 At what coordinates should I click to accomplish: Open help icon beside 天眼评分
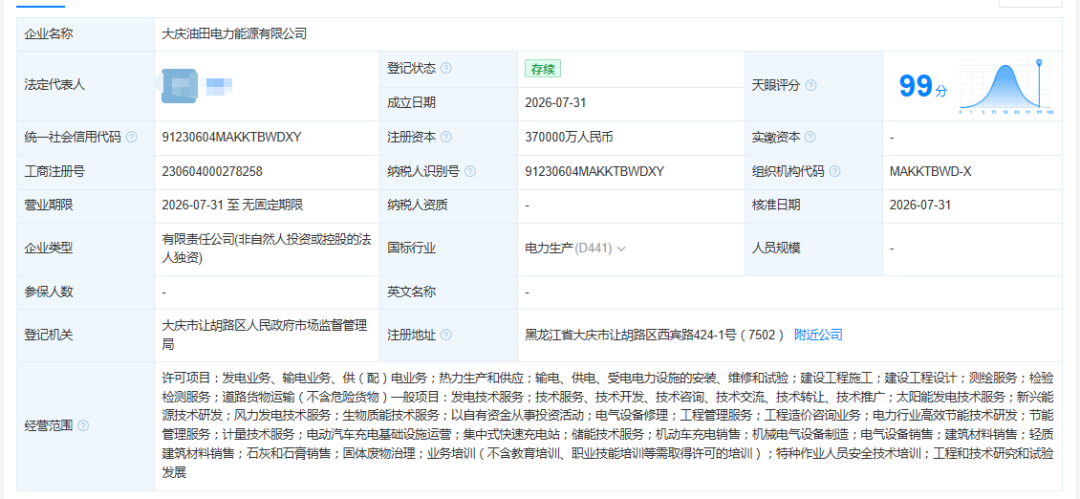pyautogui.click(x=811, y=85)
